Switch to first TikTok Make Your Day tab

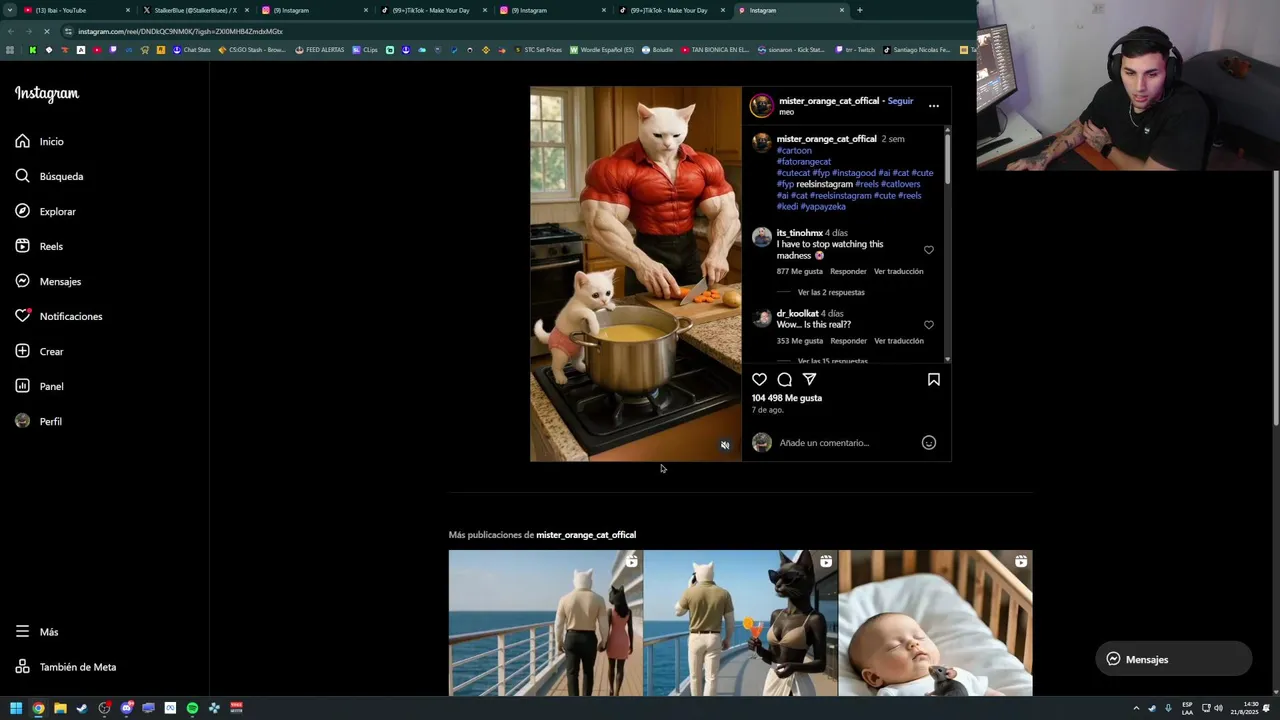[x=432, y=10]
